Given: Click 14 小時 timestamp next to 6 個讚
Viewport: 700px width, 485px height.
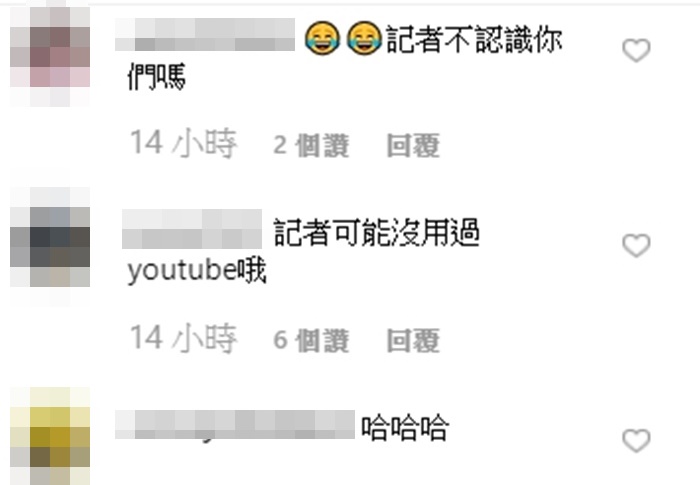Looking at the screenshot, I should (183, 338).
